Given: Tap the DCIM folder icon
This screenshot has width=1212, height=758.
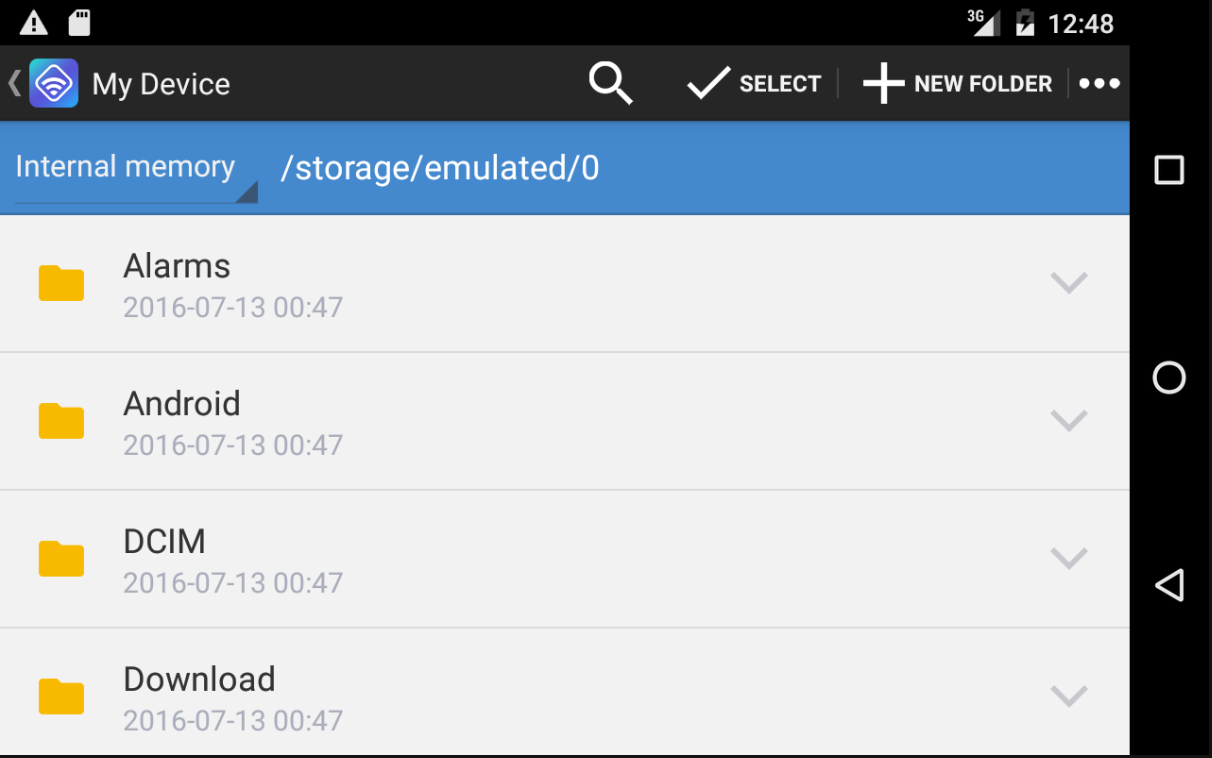Looking at the screenshot, I should (61, 559).
